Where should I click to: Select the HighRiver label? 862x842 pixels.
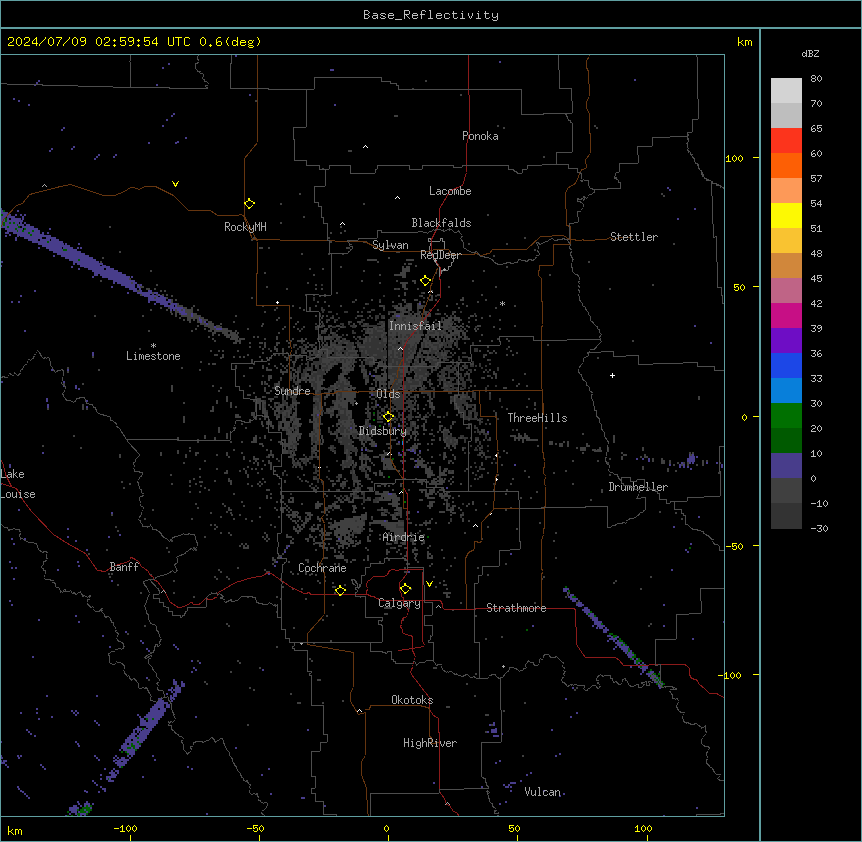[430, 743]
